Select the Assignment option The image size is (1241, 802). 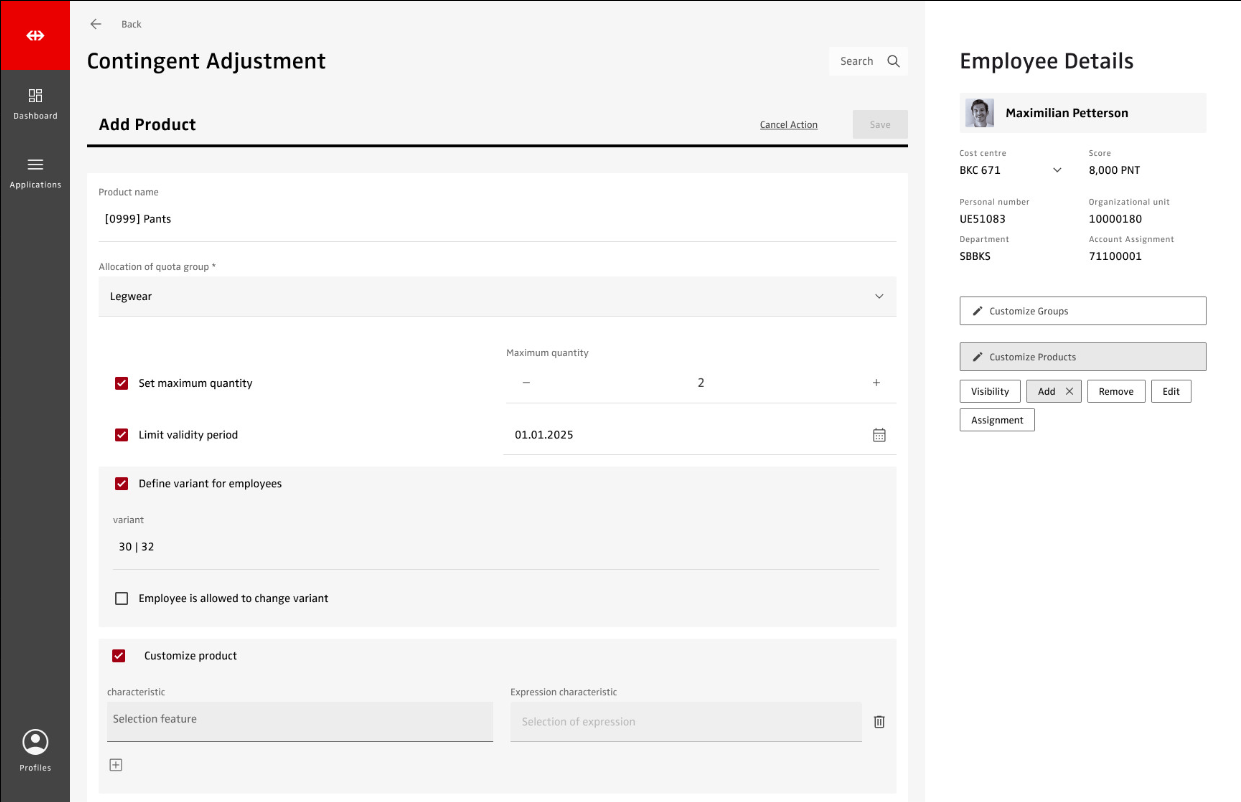(997, 420)
